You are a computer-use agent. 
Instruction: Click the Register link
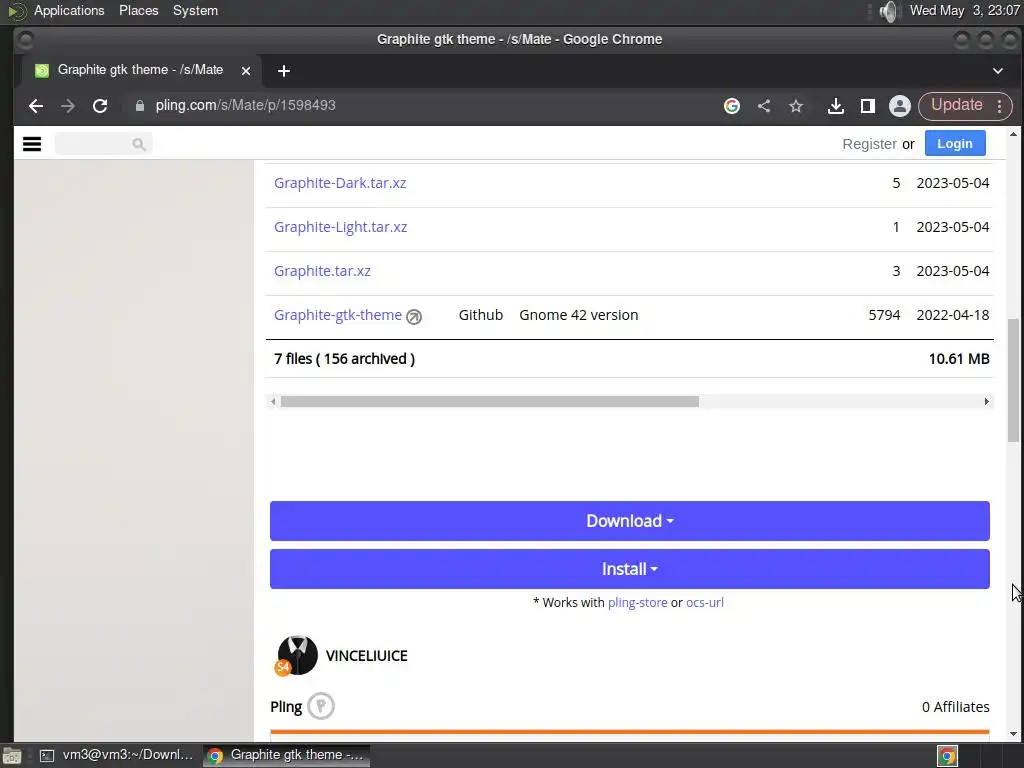coord(869,144)
